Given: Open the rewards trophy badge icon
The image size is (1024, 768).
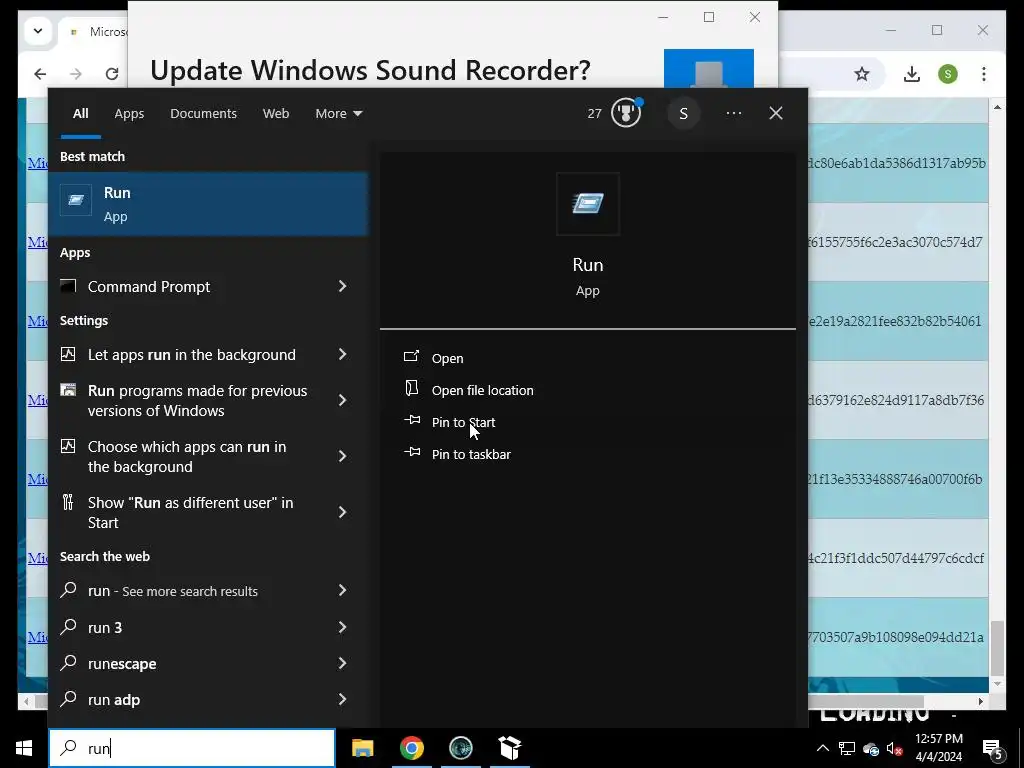Looking at the screenshot, I should pos(626,113).
